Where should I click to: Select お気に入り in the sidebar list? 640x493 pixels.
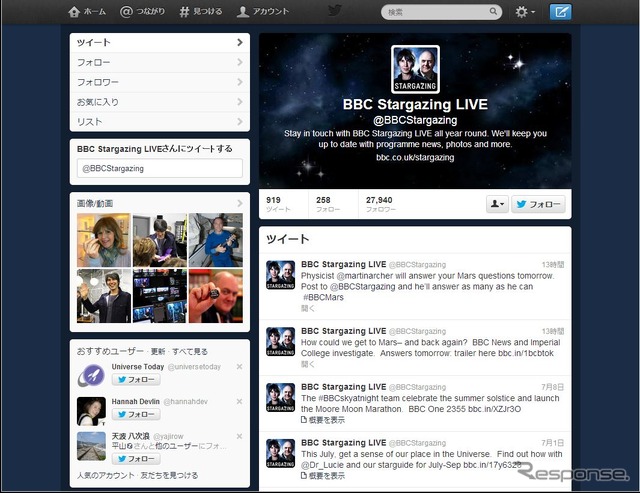coord(160,102)
